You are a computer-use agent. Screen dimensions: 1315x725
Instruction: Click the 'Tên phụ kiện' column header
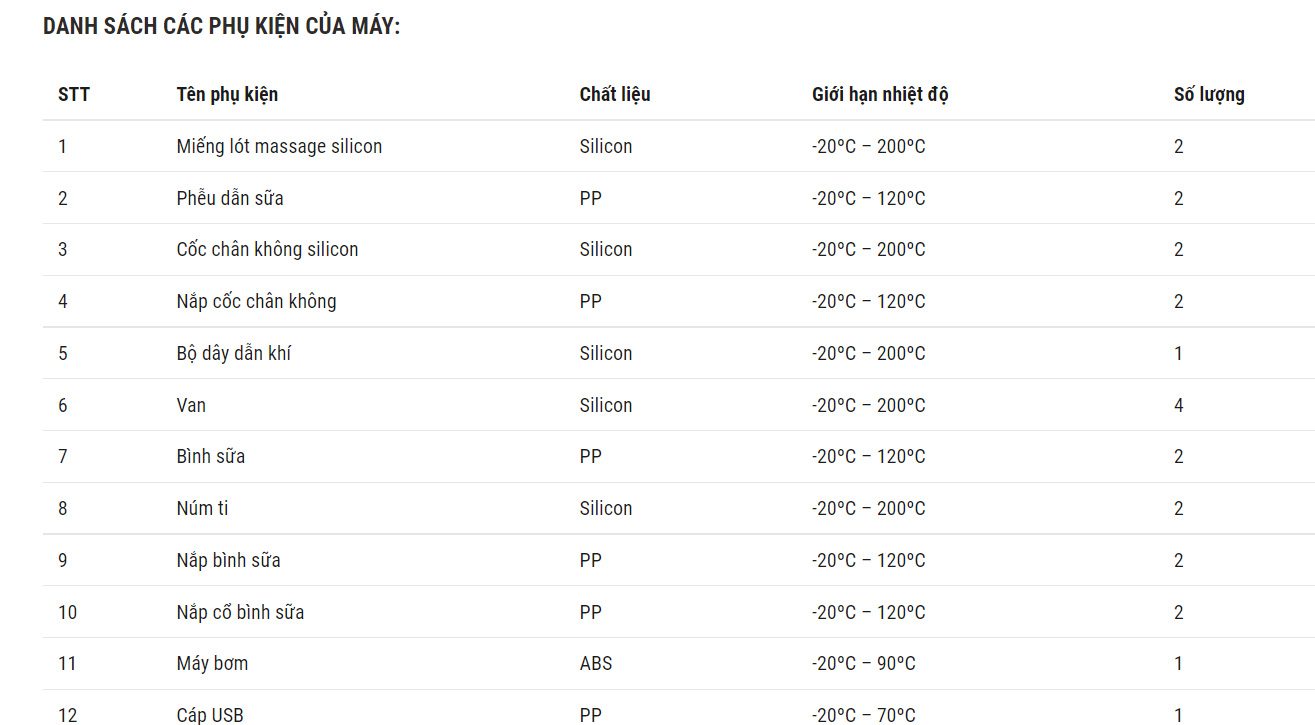click(227, 95)
